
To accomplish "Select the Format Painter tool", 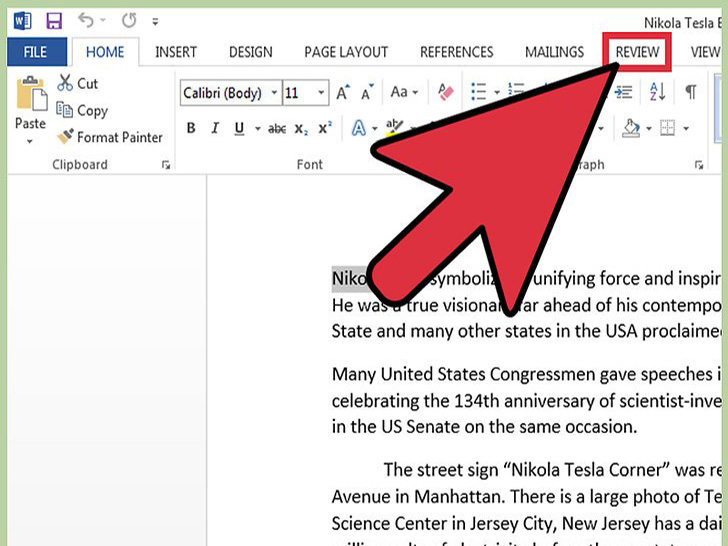I will [x=110, y=137].
